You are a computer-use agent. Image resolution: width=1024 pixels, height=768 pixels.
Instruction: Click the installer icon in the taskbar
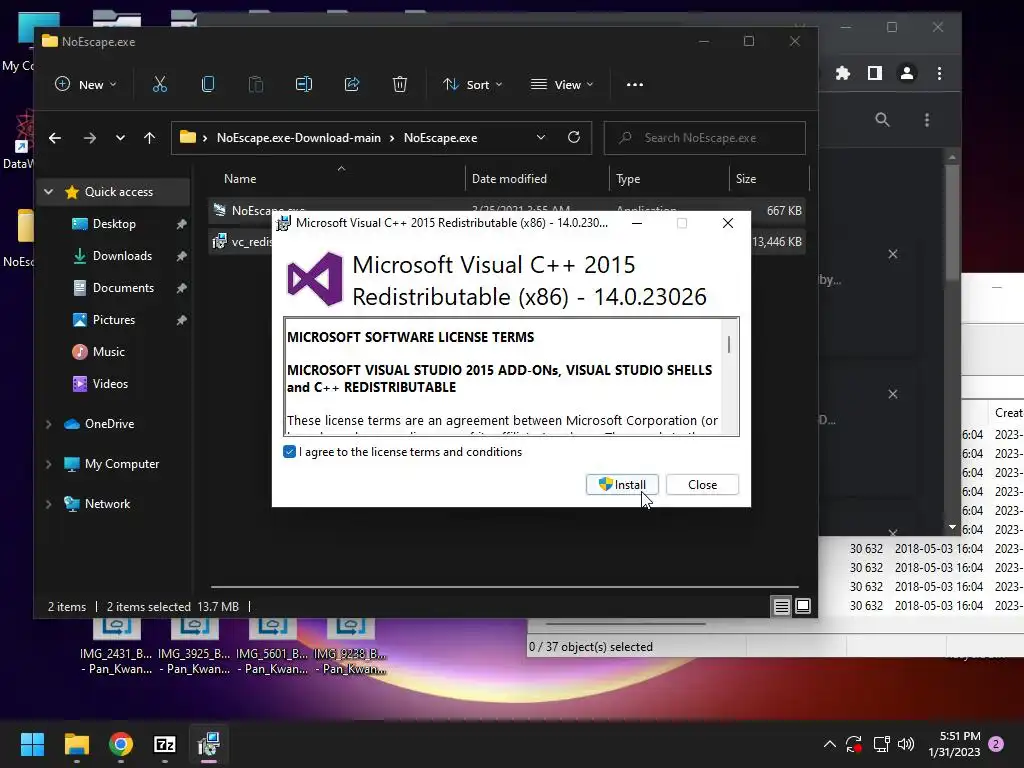tap(209, 744)
